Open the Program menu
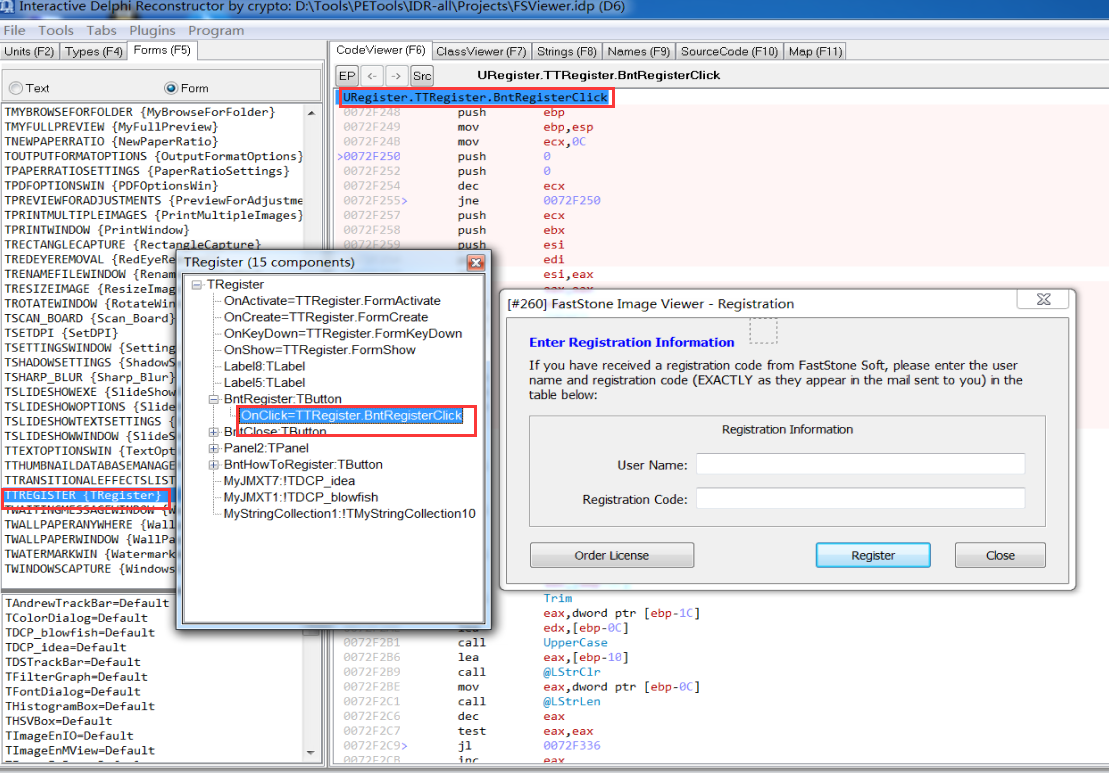 (216, 30)
